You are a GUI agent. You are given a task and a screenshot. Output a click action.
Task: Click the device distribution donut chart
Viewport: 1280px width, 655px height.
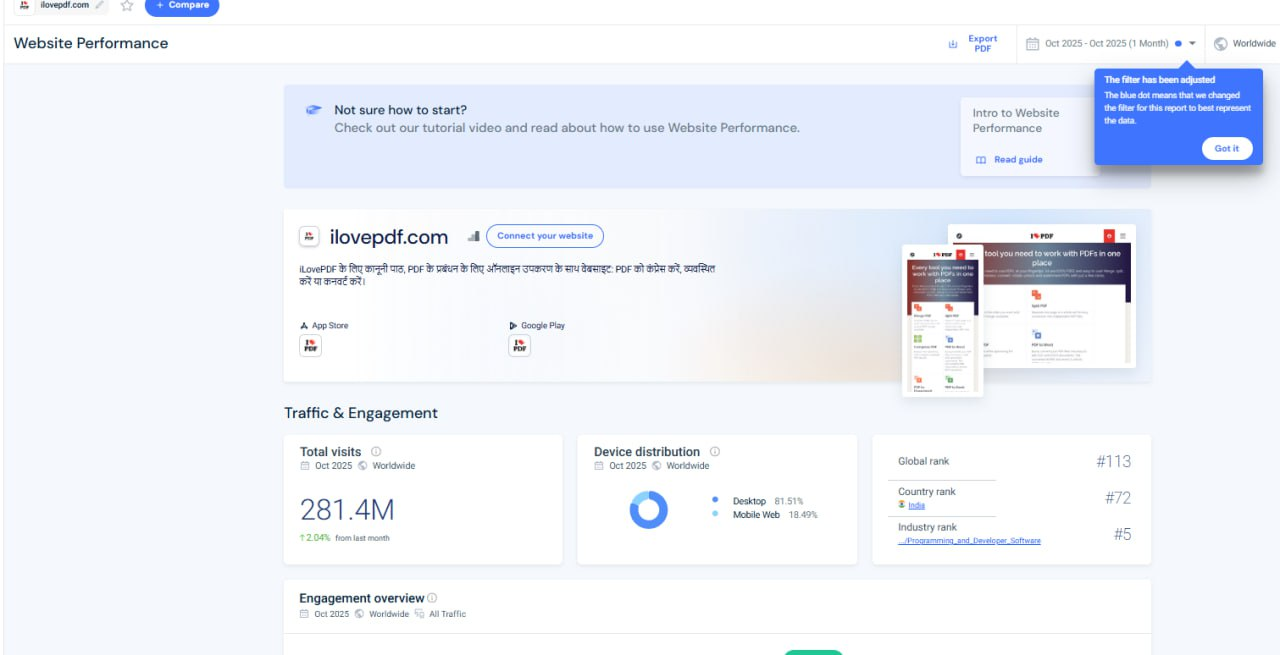coord(648,510)
